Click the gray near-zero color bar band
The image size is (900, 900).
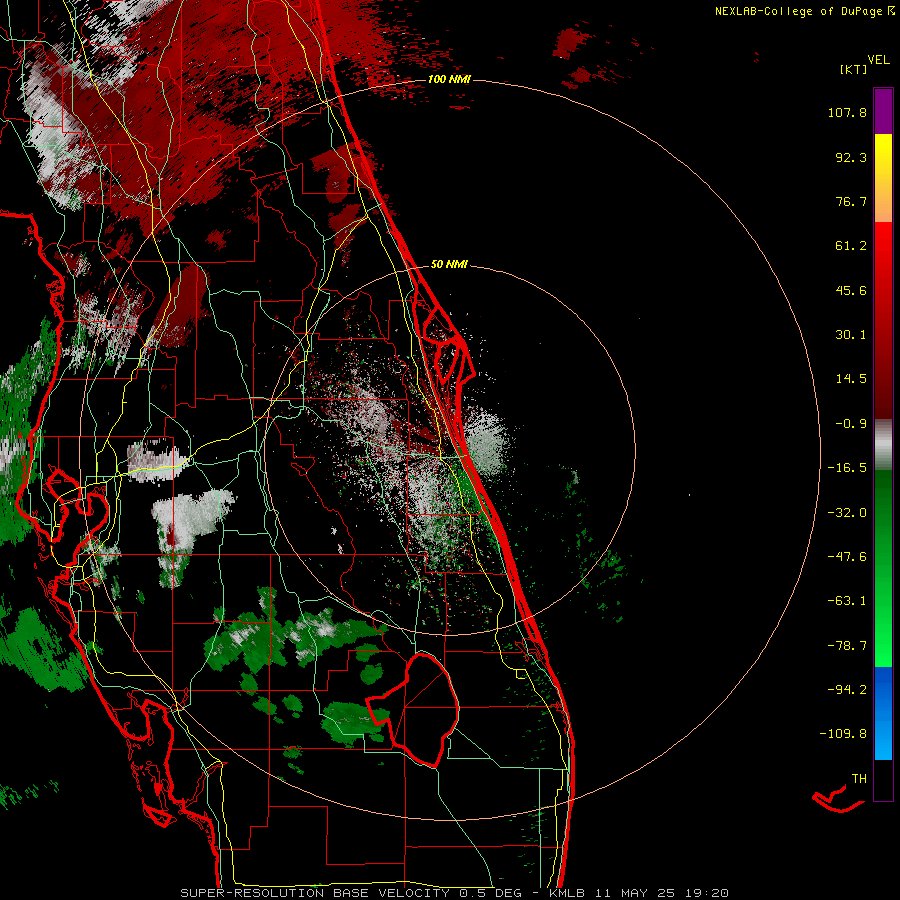(883, 444)
